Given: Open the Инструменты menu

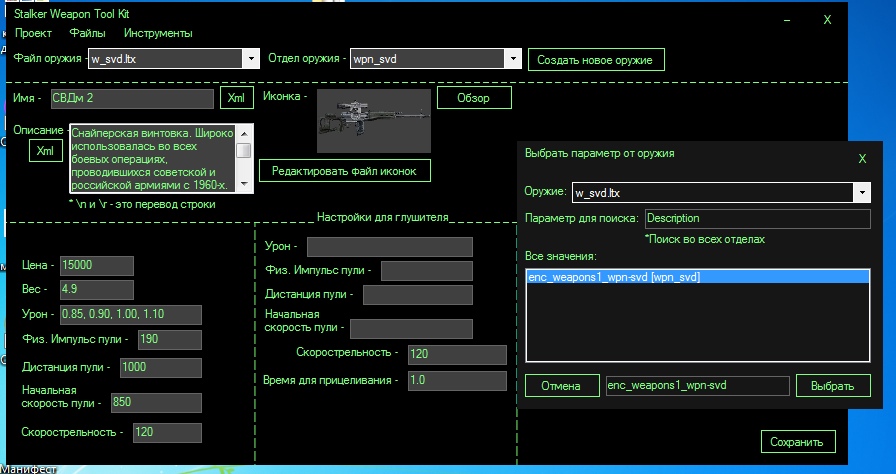Looking at the screenshot, I should [158, 33].
